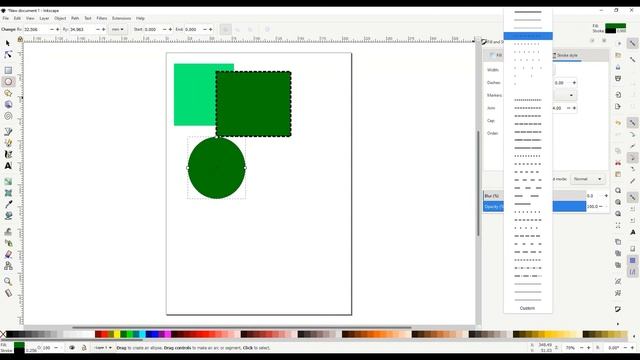The width and height of the screenshot is (640, 360).
Task: Click the fill color indicator at top right
Action: [x=616, y=26]
